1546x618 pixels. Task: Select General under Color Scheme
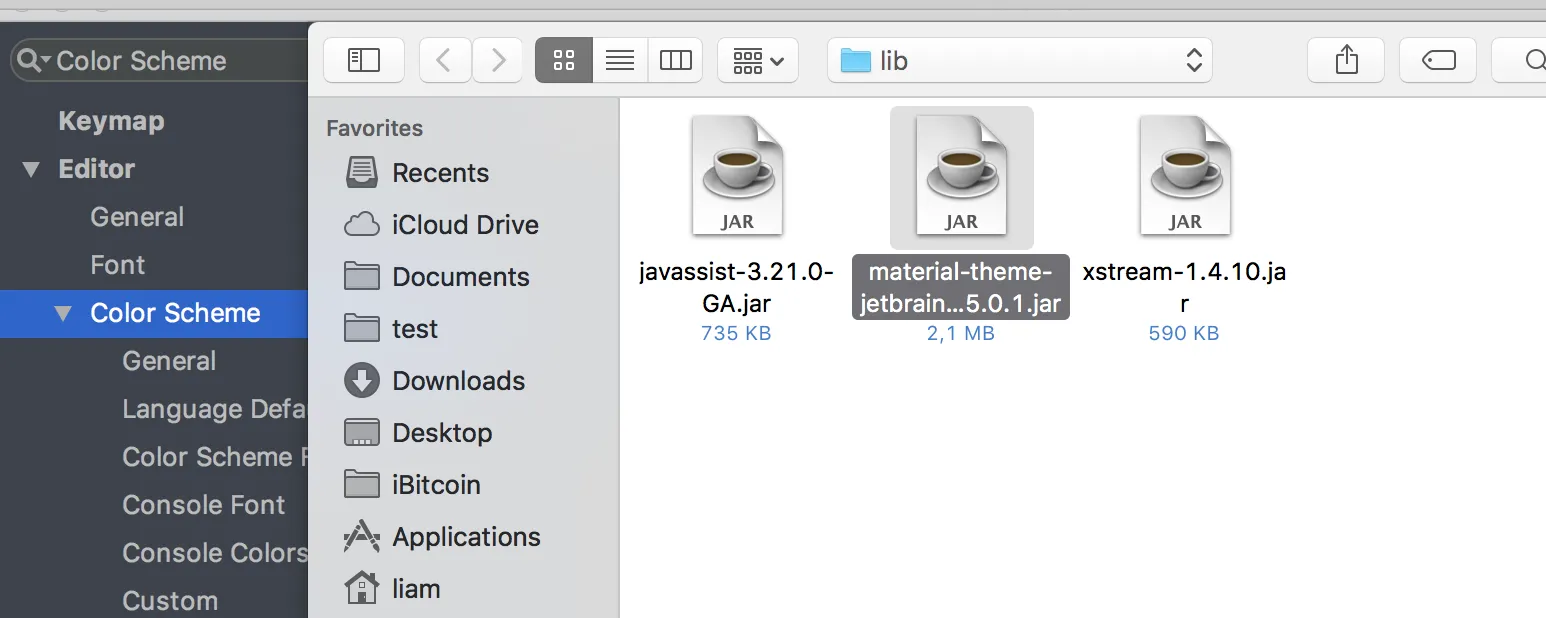click(x=169, y=361)
